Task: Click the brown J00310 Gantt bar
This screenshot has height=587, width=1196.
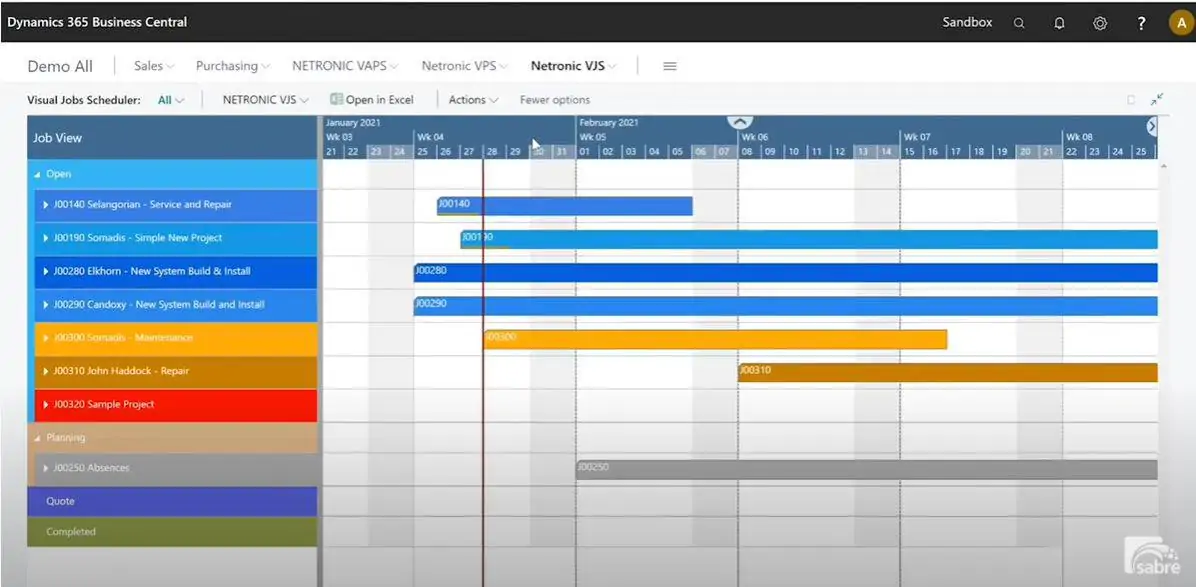Action: coord(947,372)
